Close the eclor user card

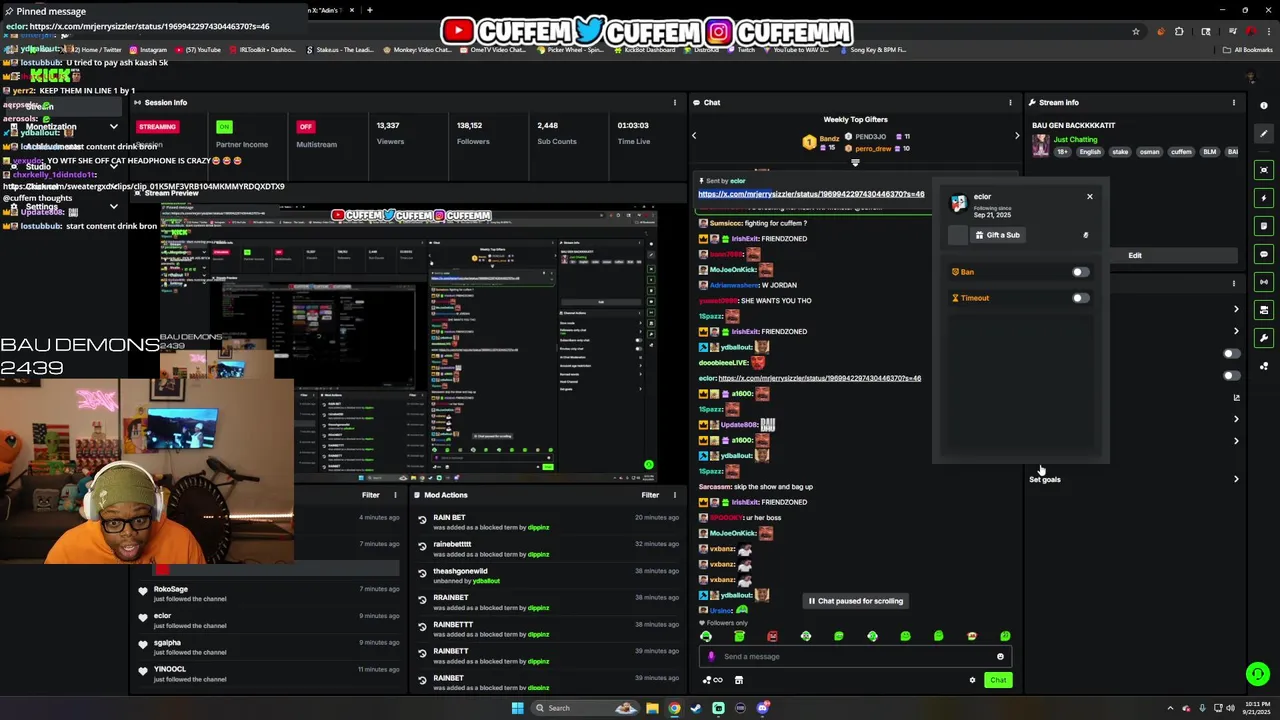[1090, 197]
